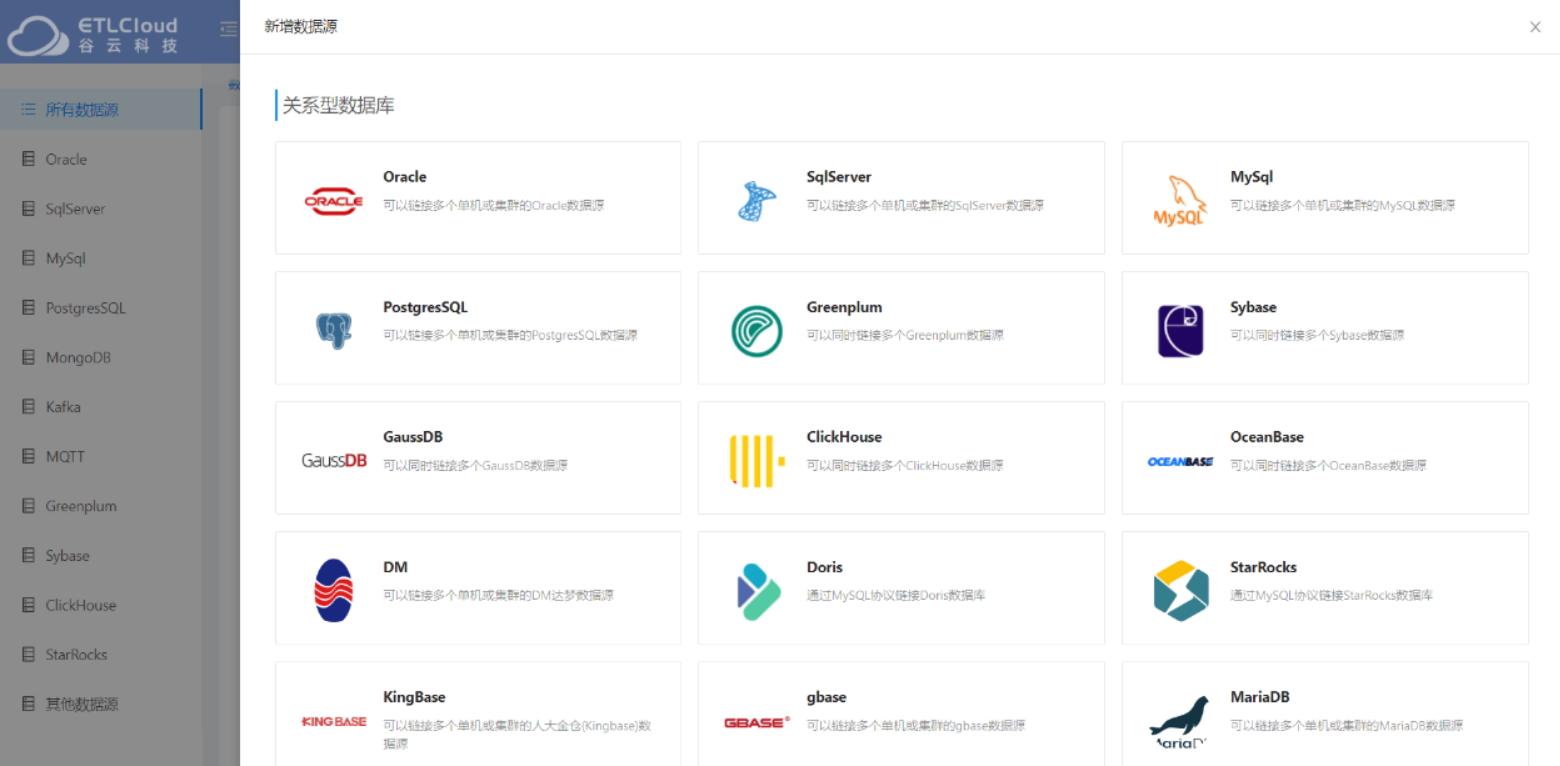Click the list icon beside 所有数据源
1560x766 pixels.
click(28, 109)
